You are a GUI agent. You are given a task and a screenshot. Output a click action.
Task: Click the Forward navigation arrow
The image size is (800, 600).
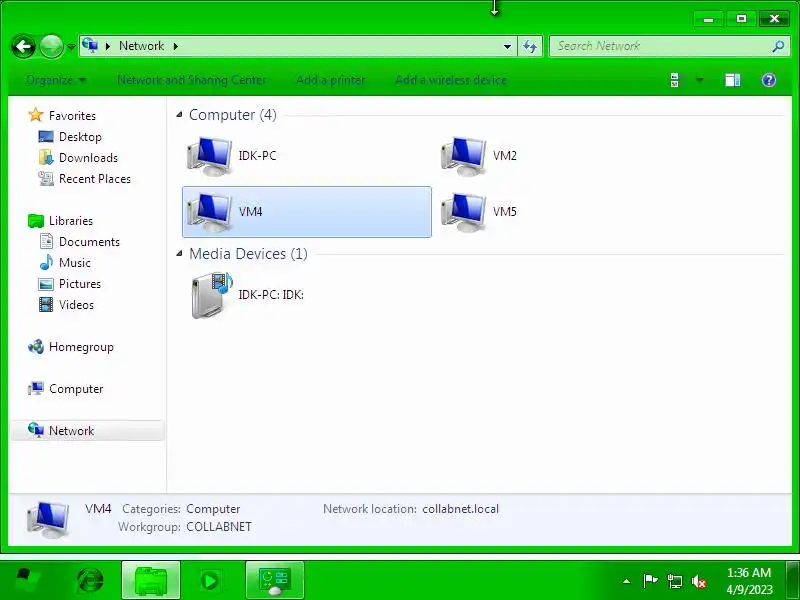pos(52,47)
